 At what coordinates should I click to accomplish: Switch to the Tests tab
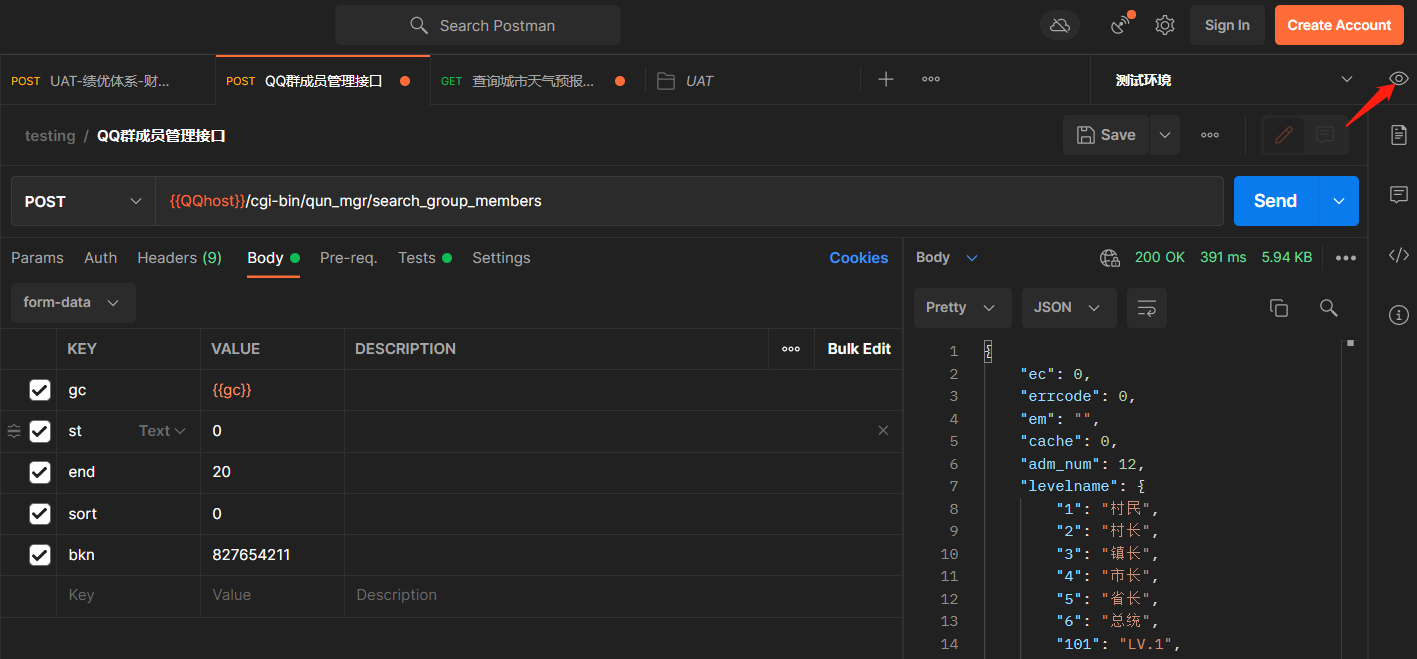coord(425,258)
